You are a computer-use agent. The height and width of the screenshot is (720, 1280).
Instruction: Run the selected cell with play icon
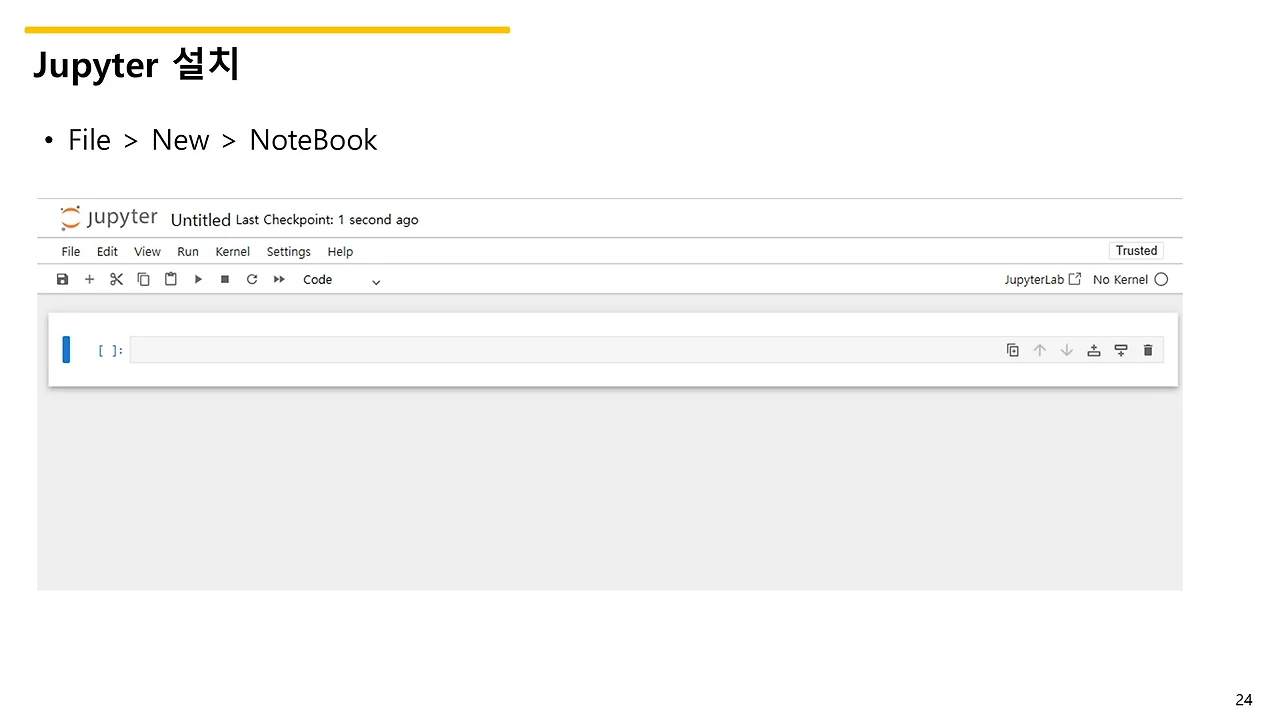tap(198, 280)
